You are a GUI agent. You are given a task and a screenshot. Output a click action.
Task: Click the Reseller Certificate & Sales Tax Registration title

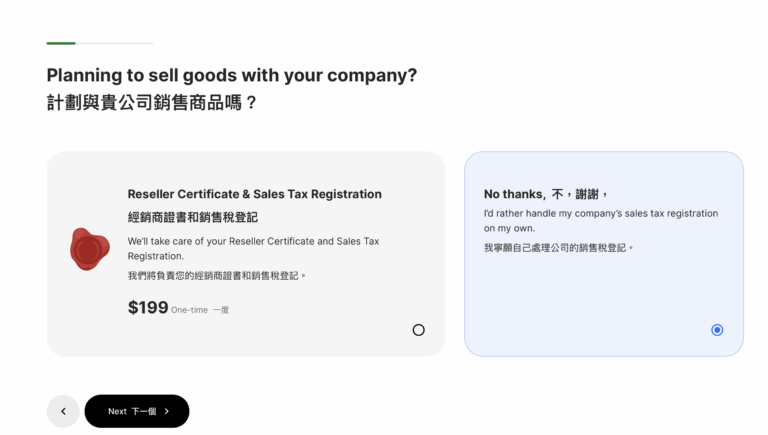pos(254,194)
